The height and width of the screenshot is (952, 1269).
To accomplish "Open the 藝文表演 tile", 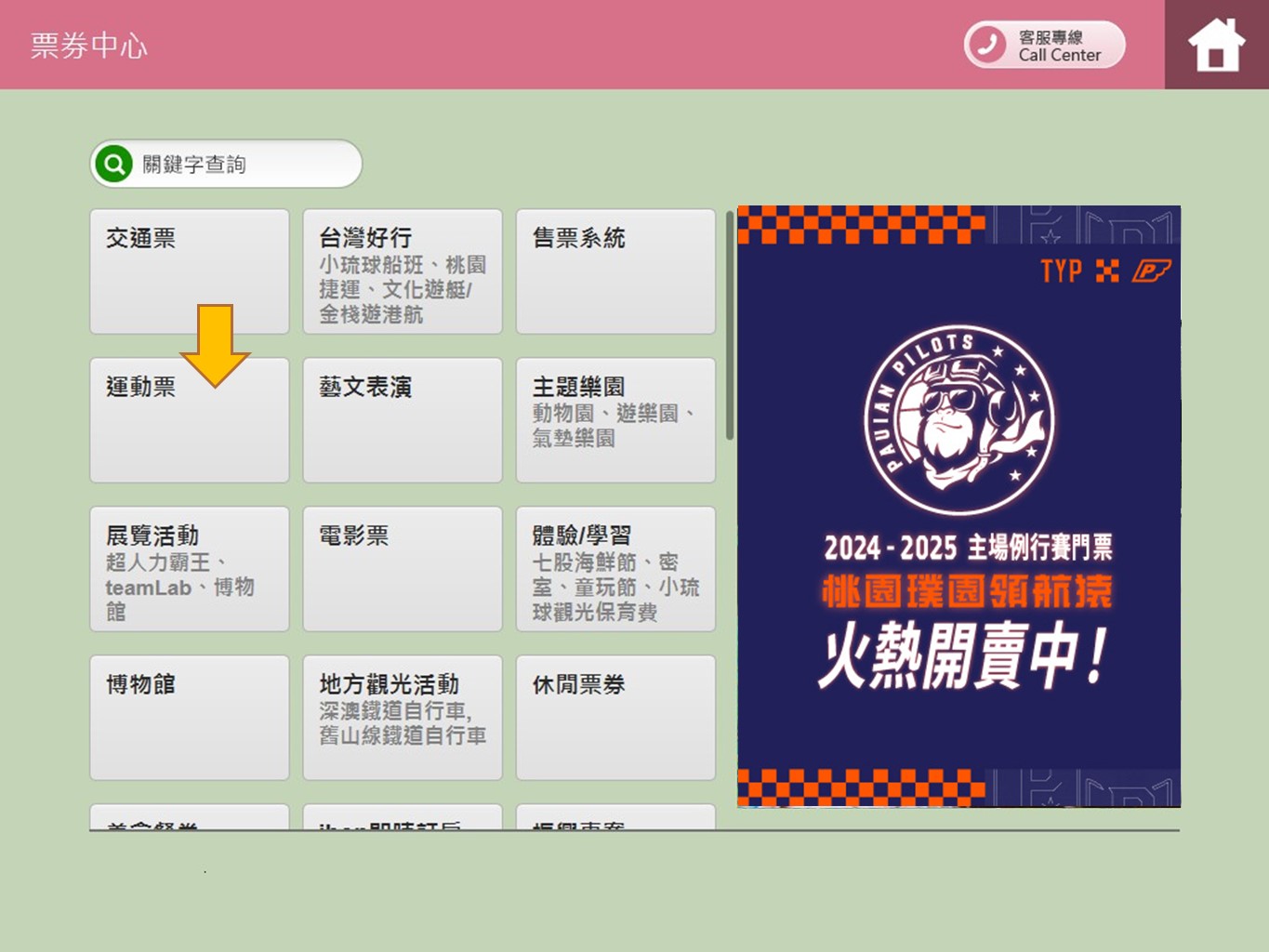I will point(403,420).
